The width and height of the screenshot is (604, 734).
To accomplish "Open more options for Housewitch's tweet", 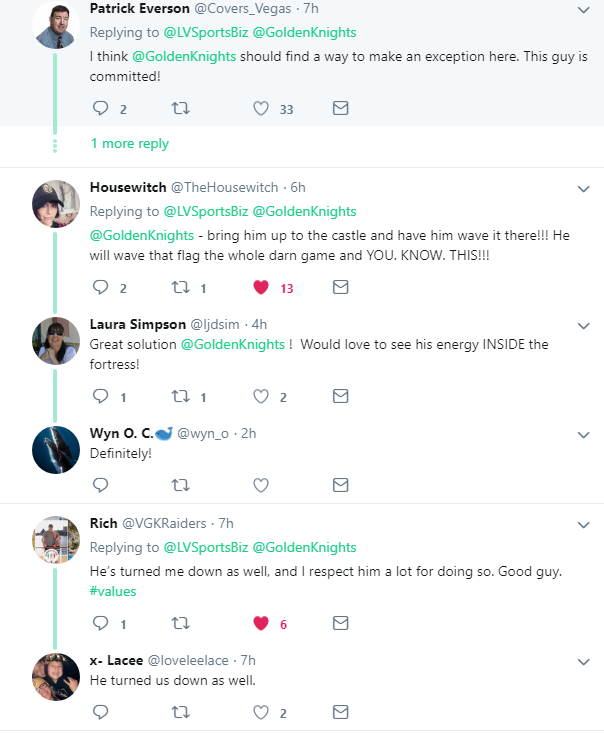I will click(584, 187).
